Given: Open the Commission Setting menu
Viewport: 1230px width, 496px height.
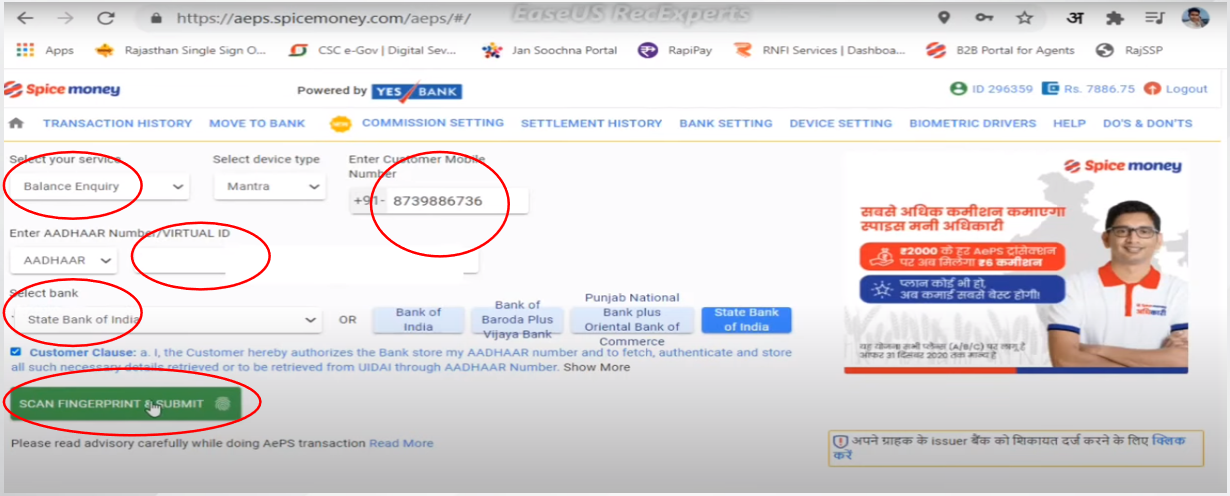Looking at the screenshot, I should (433, 123).
